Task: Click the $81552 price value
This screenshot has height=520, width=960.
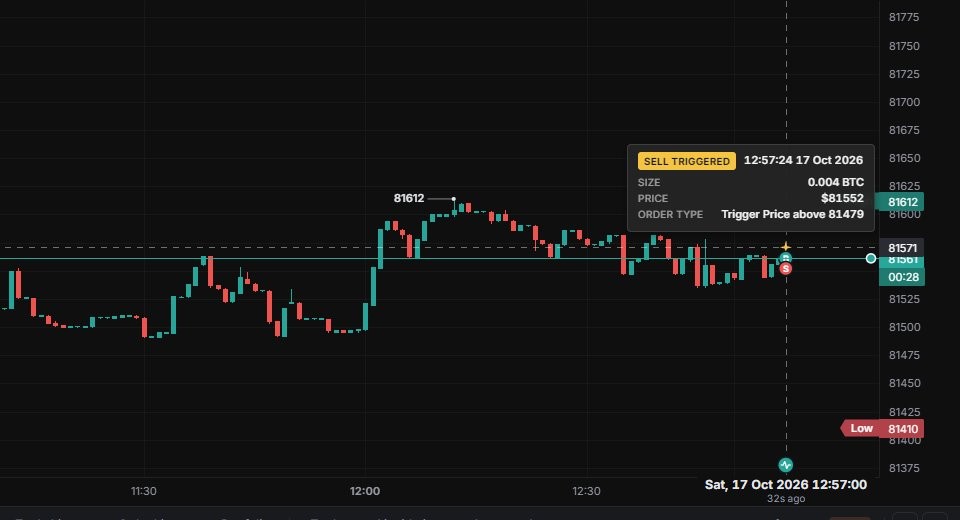Action: tap(842, 198)
